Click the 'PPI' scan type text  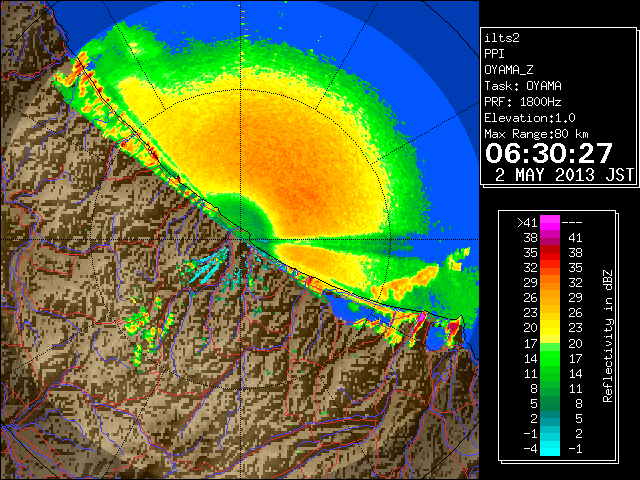tap(494, 54)
